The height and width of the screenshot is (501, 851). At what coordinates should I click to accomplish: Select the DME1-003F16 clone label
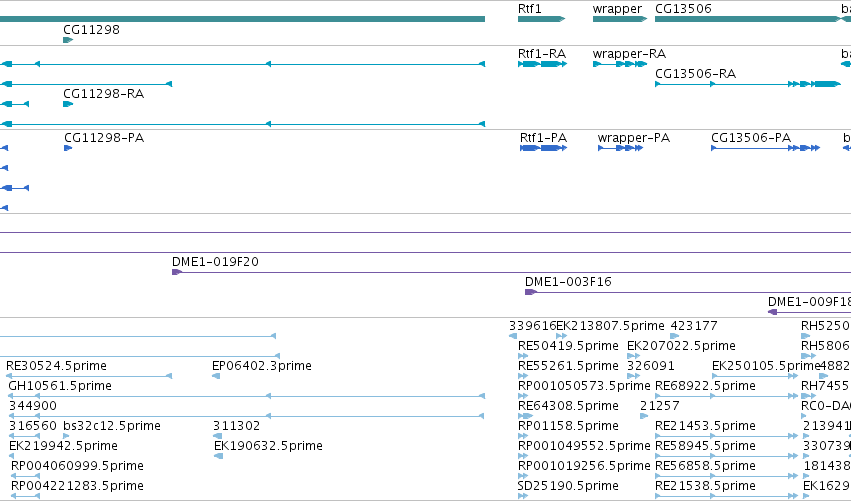coord(568,282)
